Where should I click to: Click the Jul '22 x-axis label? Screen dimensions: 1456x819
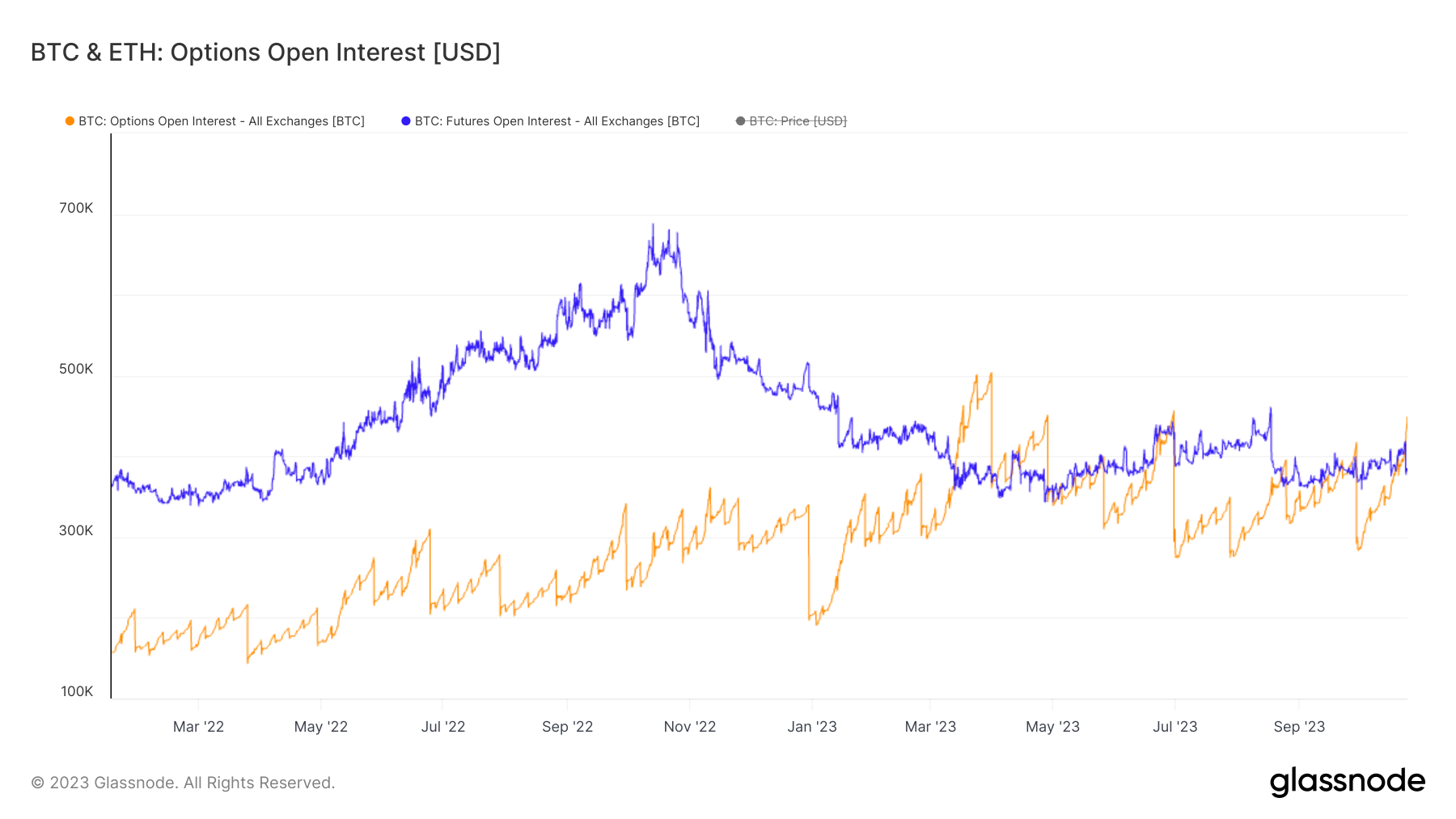[443, 727]
